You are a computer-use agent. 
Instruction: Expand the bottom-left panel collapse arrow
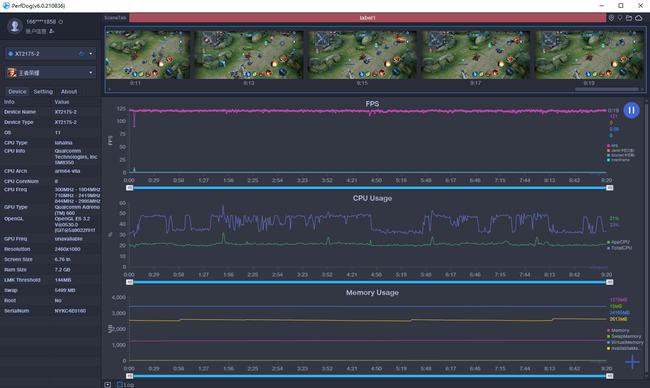pos(108,385)
